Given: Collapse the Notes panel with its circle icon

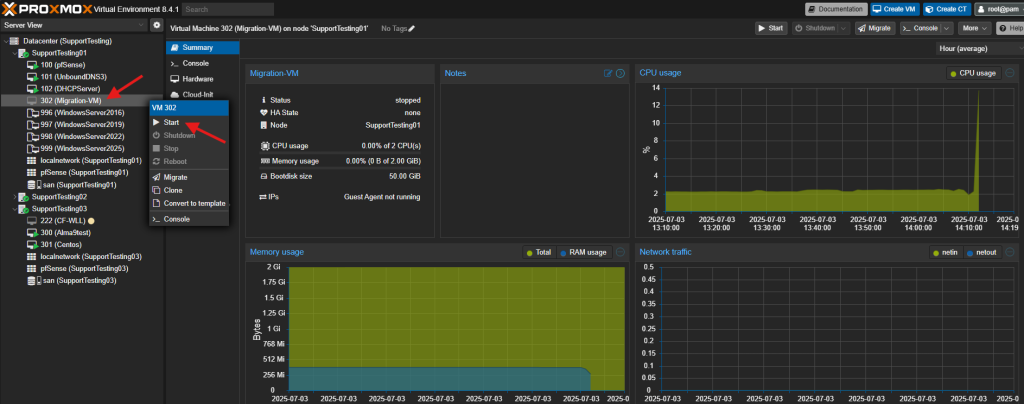Looking at the screenshot, I should pos(620,73).
